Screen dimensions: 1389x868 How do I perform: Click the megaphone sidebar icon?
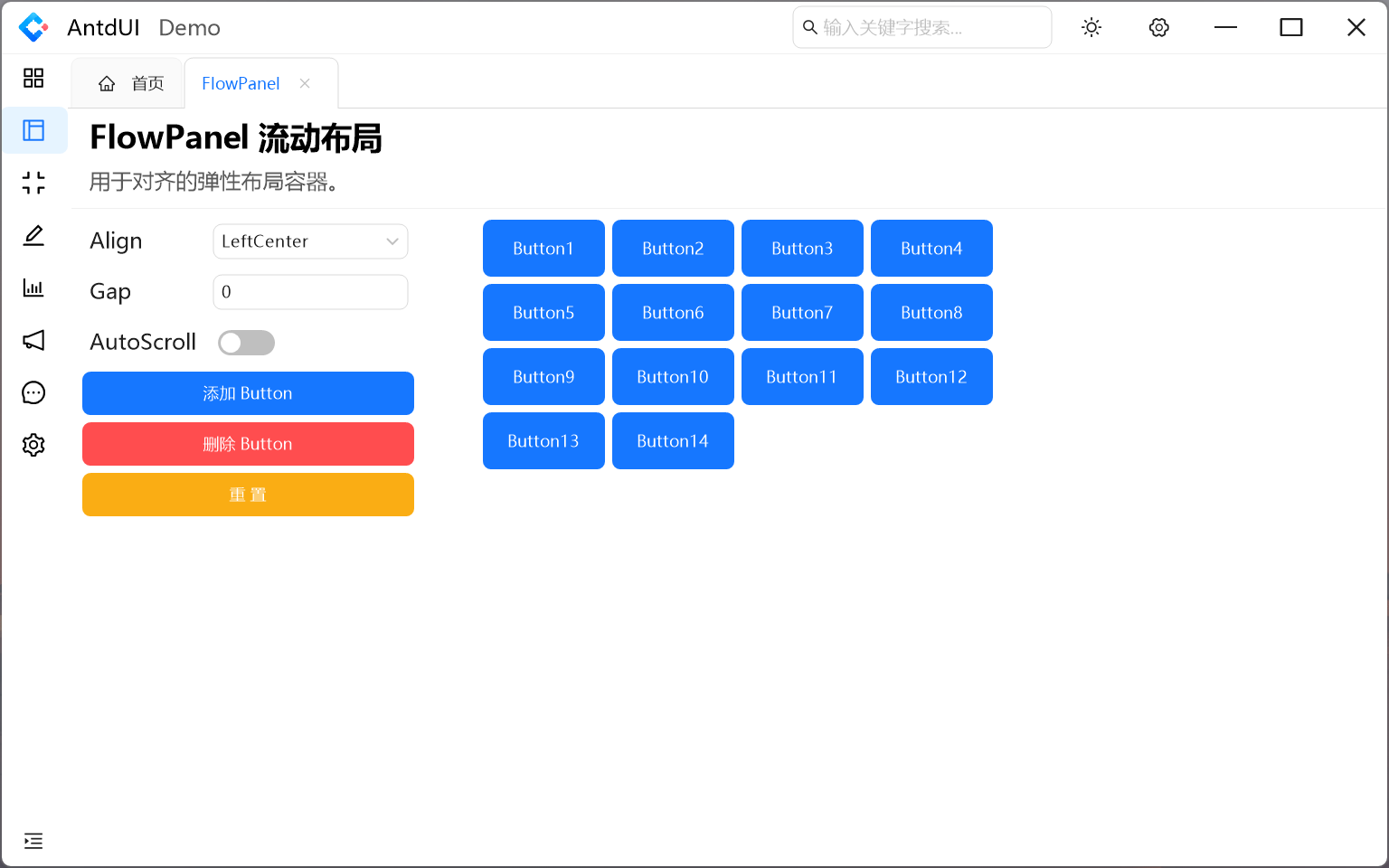33,341
